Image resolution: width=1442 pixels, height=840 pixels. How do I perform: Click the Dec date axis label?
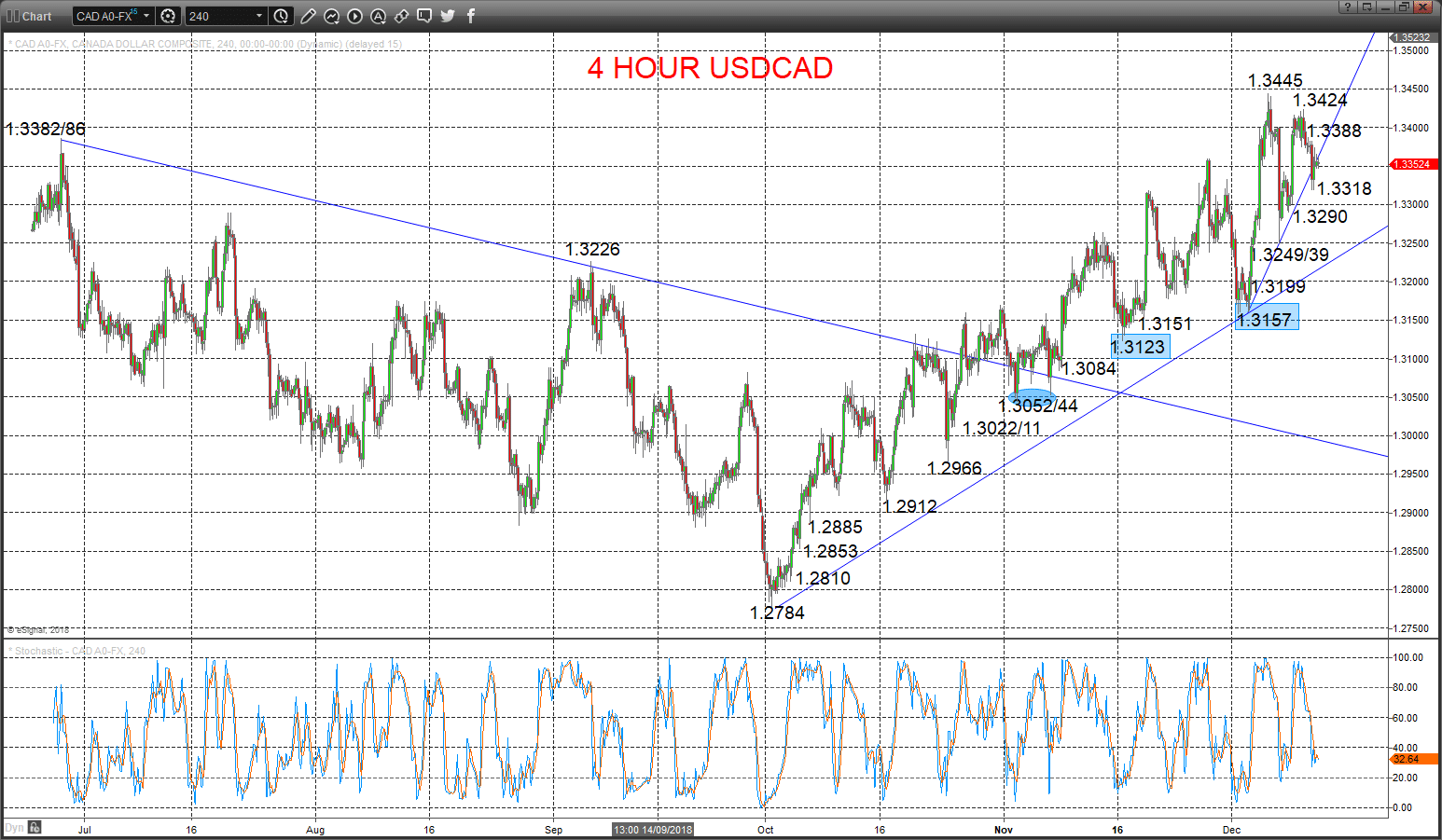coord(1231,829)
